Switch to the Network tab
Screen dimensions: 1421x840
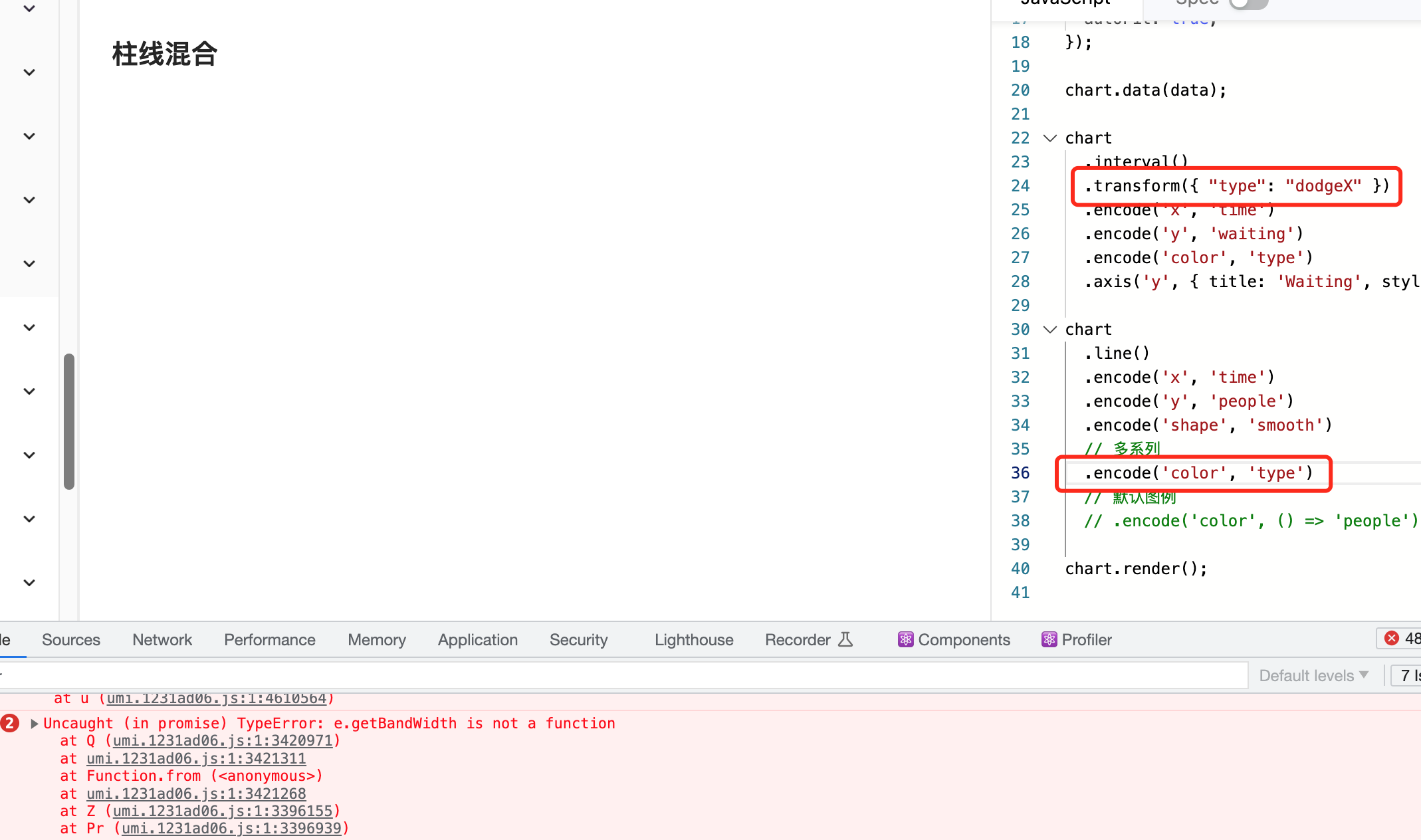[x=162, y=639]
